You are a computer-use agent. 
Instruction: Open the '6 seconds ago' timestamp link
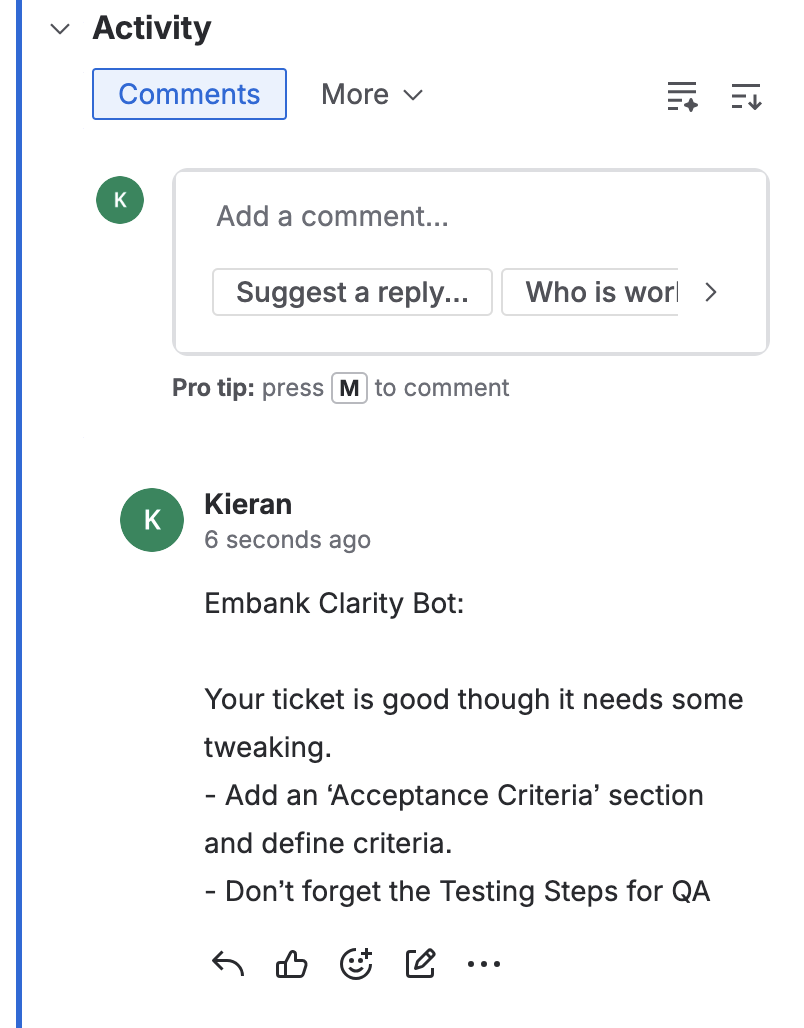287,540
